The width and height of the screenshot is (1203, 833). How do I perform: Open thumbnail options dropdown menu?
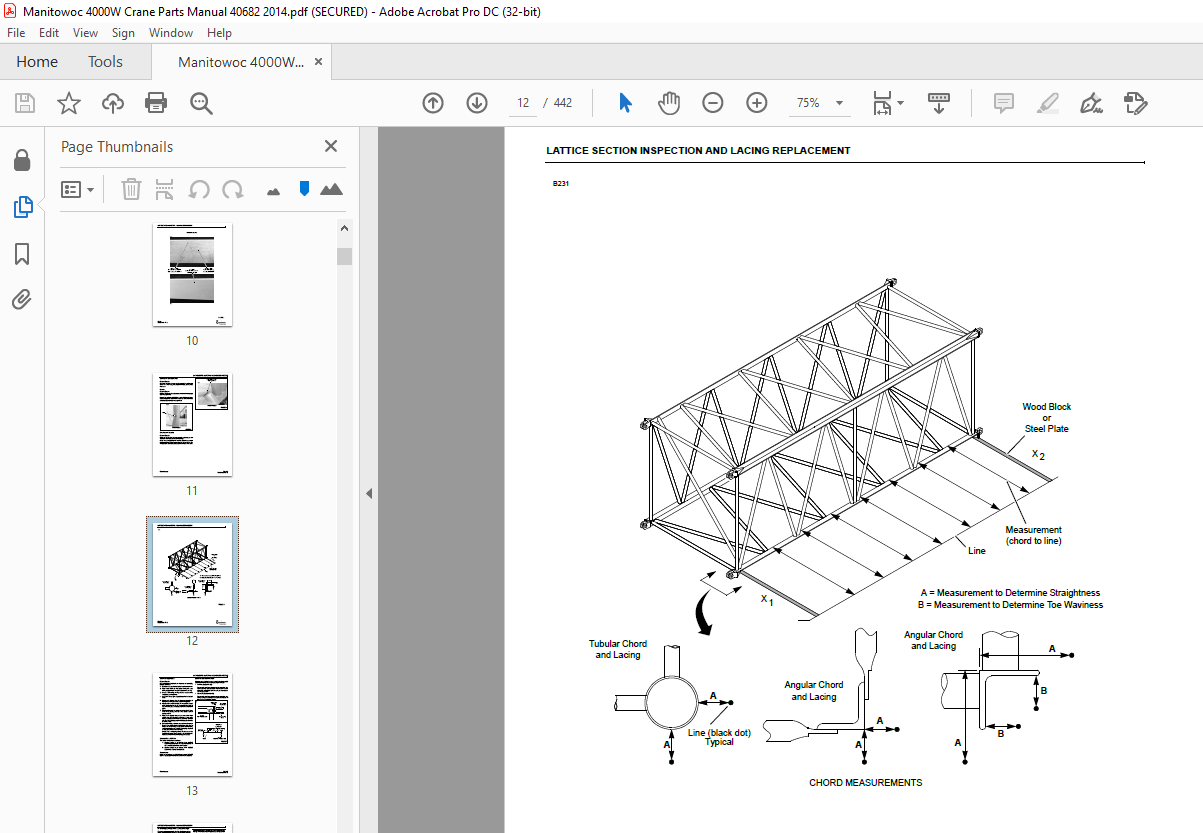click(x=78, y=189)
